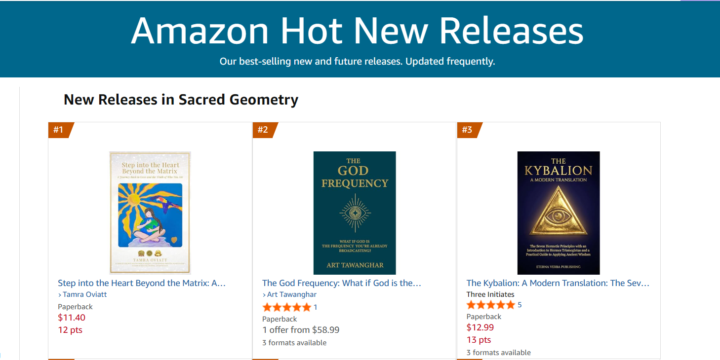
Task: Click the $12.99 Kybalion price
Action: [x=480, y=328]
